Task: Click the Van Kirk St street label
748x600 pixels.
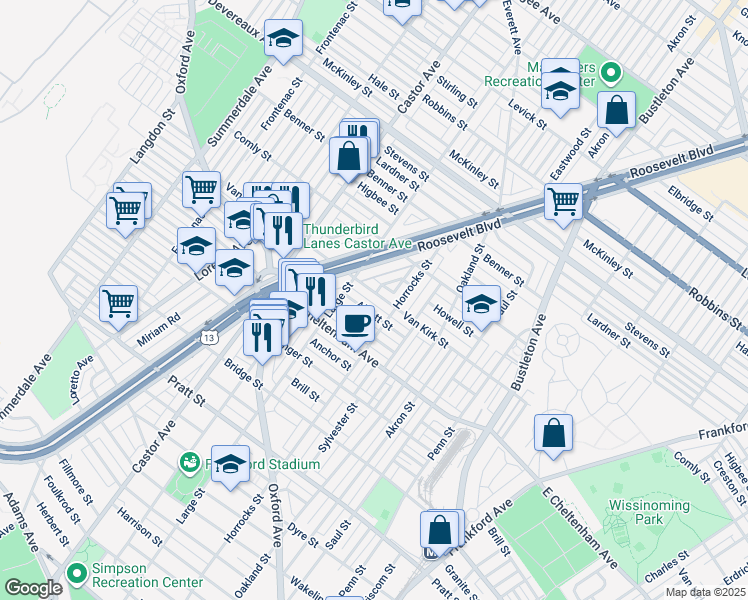Action: click(426, 330)
